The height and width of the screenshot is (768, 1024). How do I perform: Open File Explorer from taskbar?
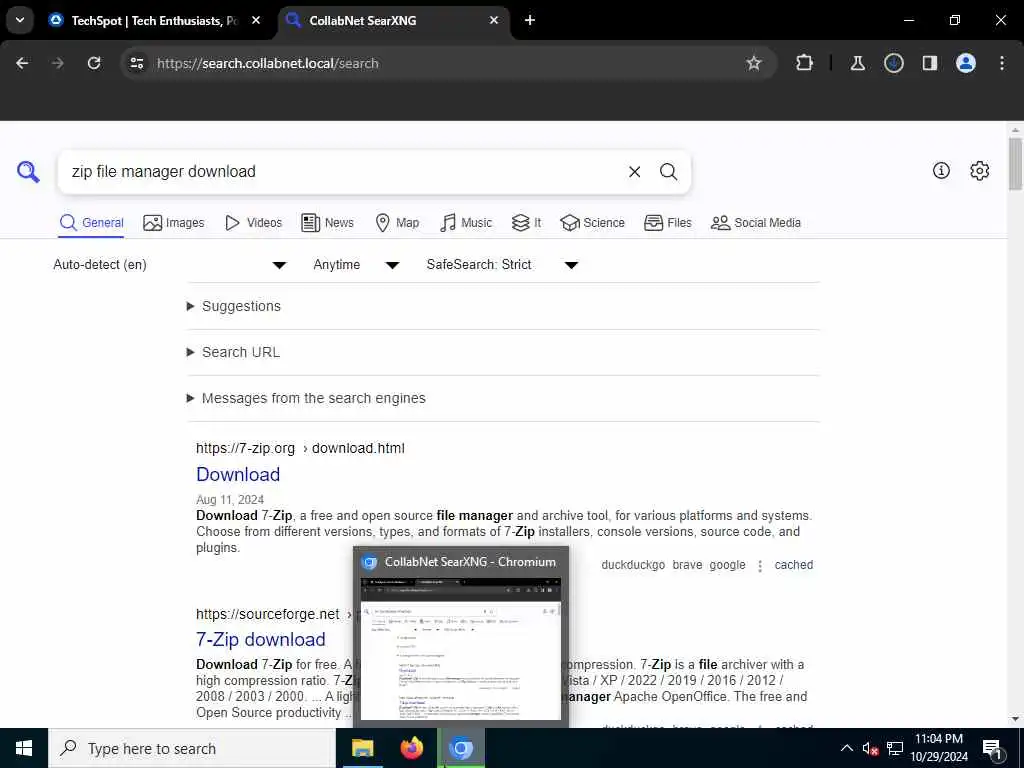tap(362, 748)
